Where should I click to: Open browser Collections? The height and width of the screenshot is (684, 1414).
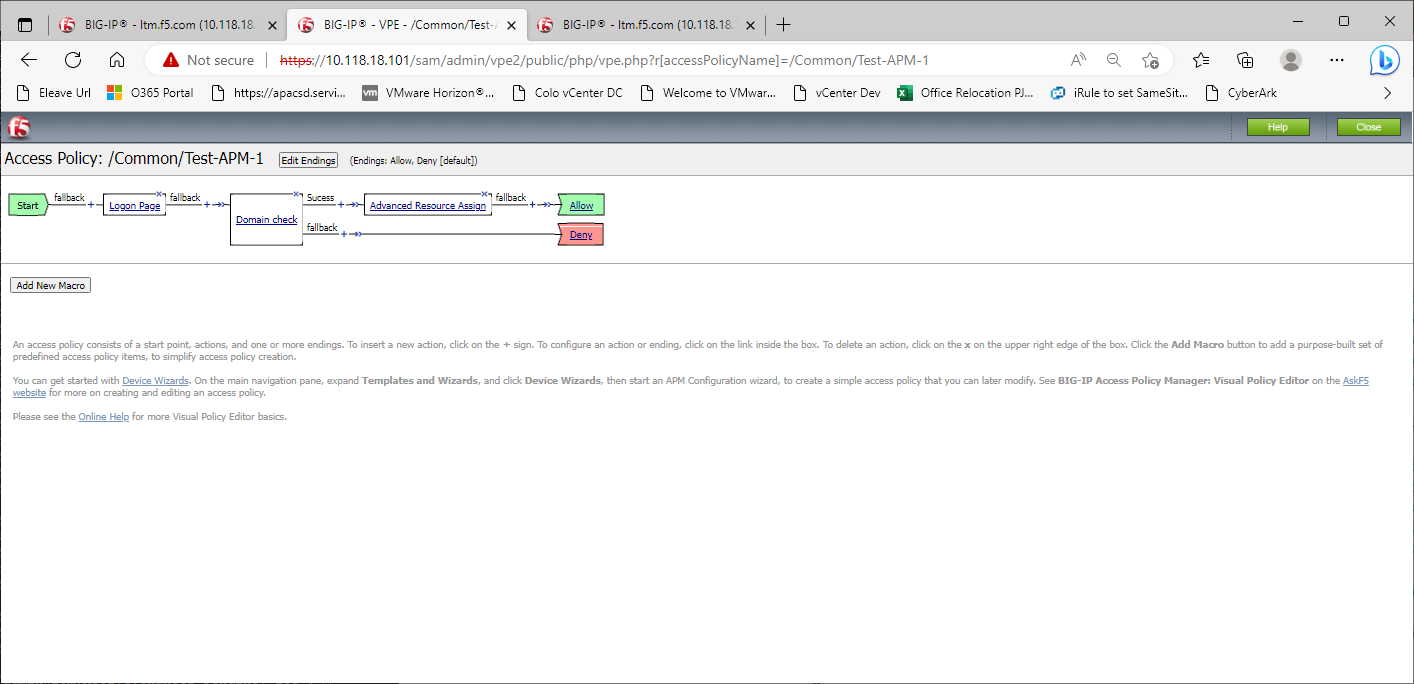point(1245,60)
